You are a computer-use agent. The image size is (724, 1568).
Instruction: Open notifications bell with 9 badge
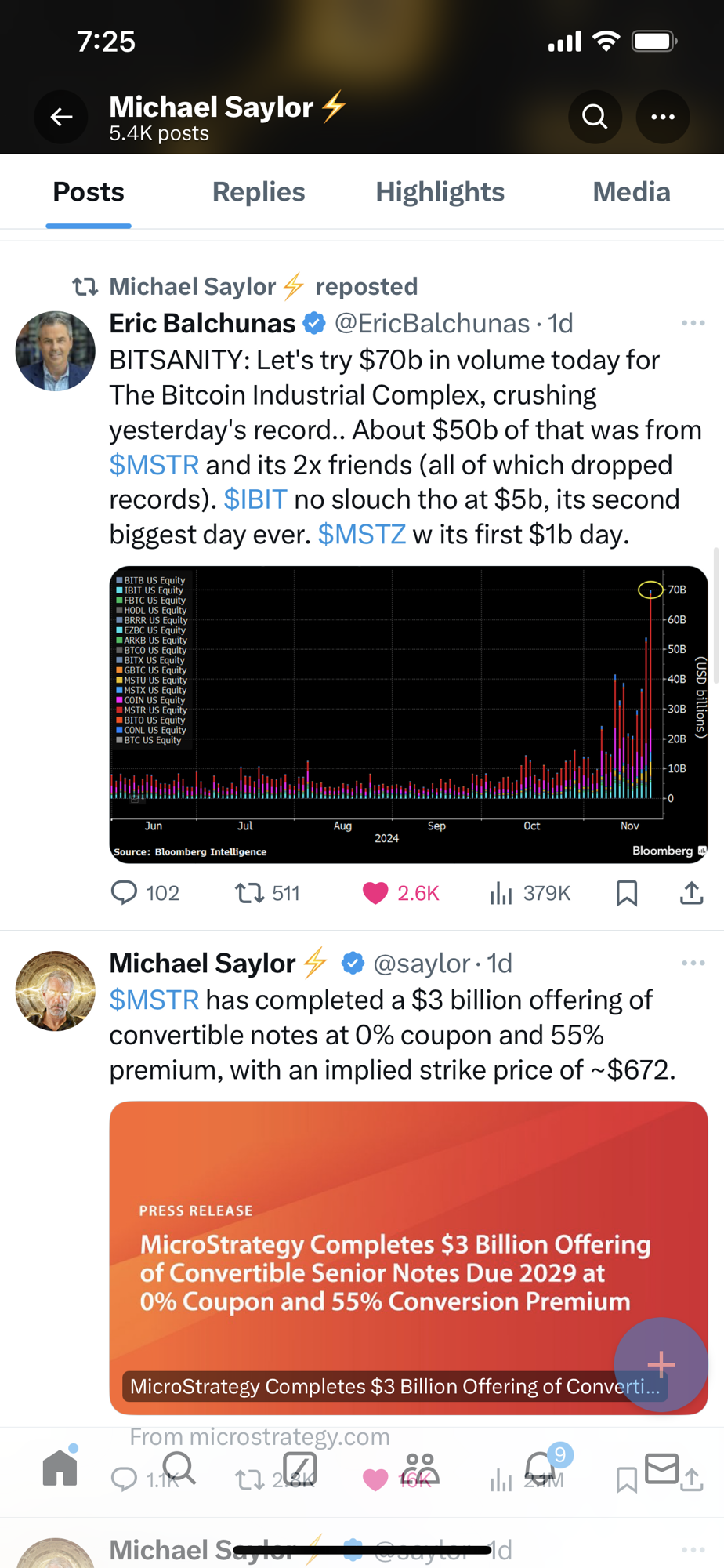541,1468
